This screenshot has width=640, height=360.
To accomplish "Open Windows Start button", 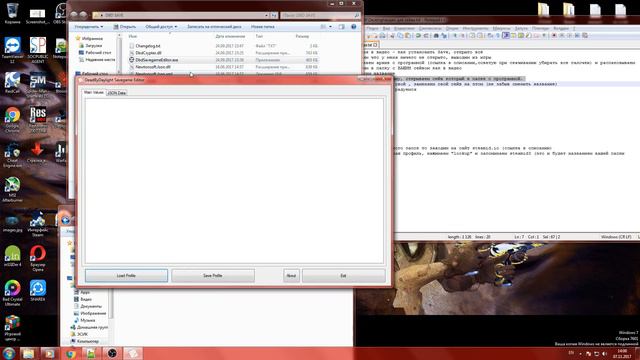I will pos(9,353).
